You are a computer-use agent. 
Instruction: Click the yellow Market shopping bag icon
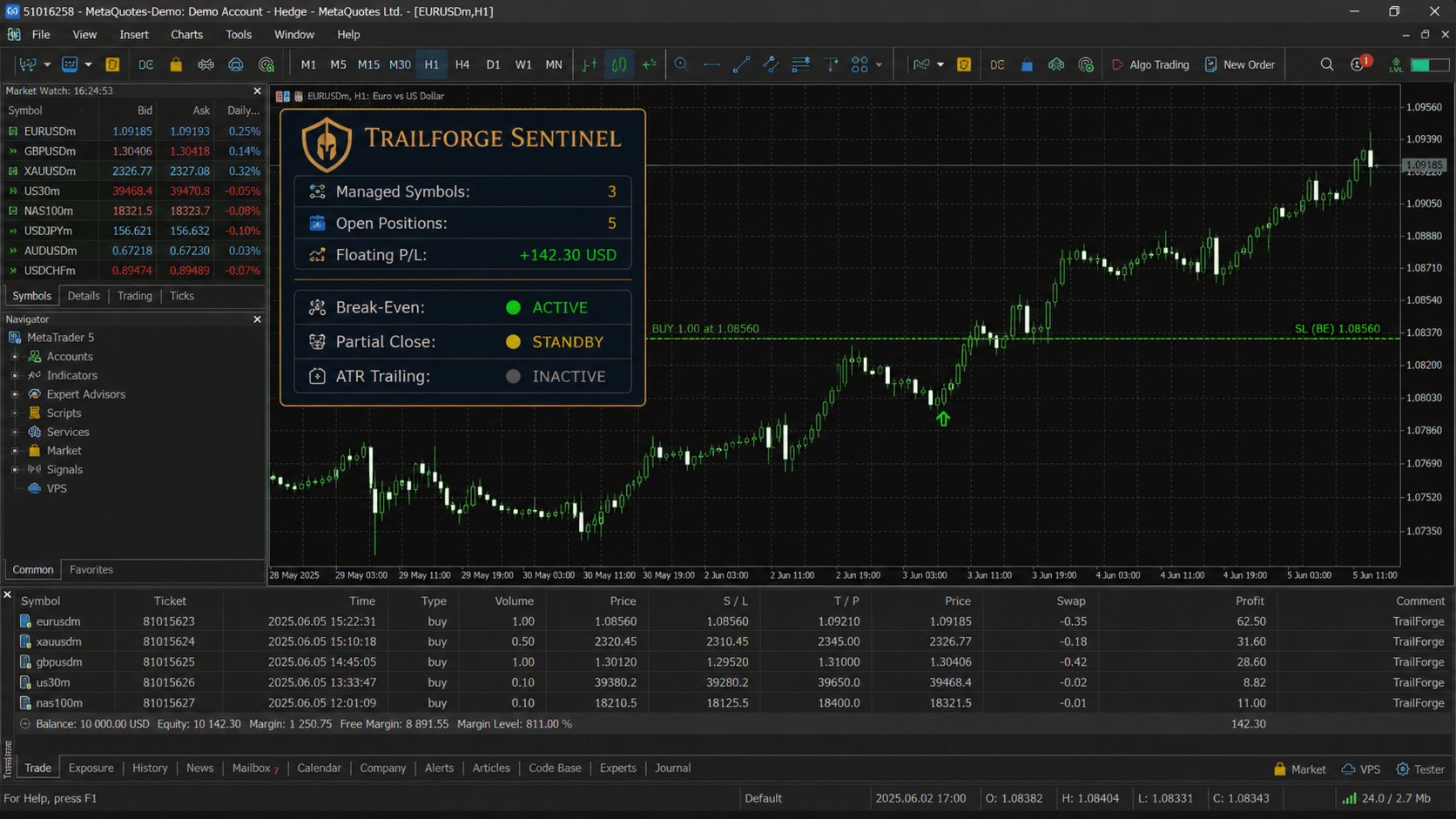175,64
